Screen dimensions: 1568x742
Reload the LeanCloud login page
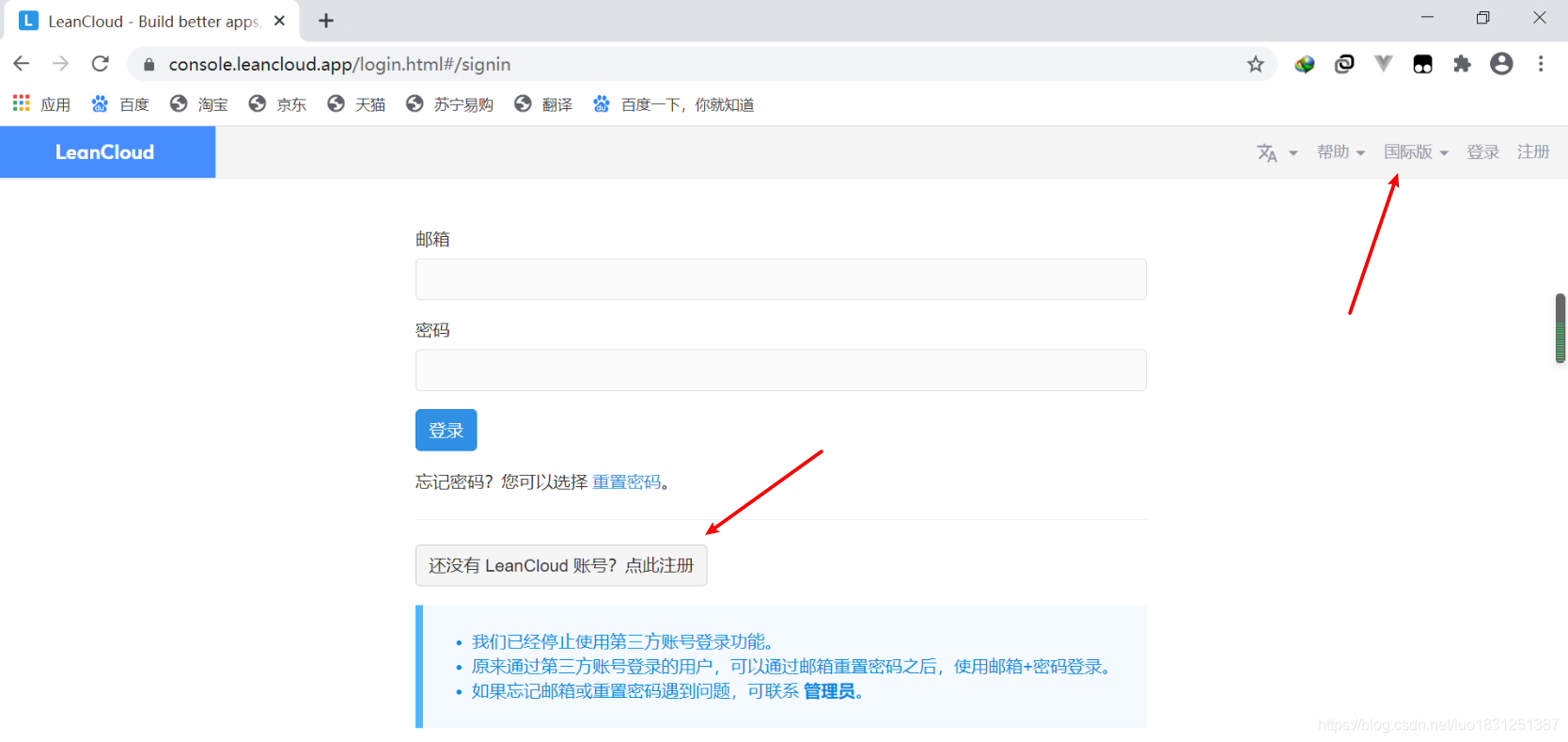point(101,64)
